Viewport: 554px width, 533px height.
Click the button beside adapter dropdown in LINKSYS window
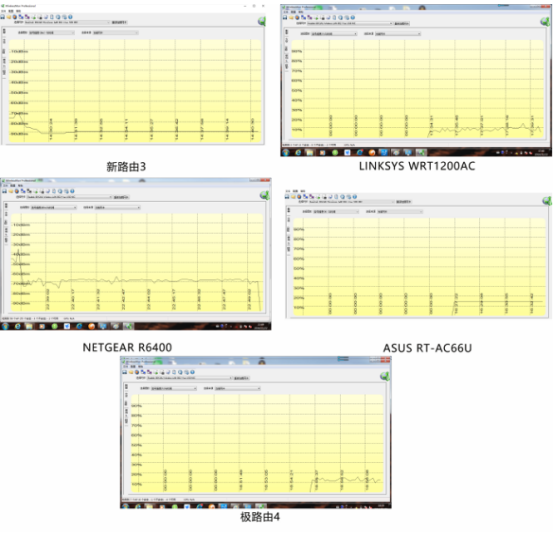(402, 23)
